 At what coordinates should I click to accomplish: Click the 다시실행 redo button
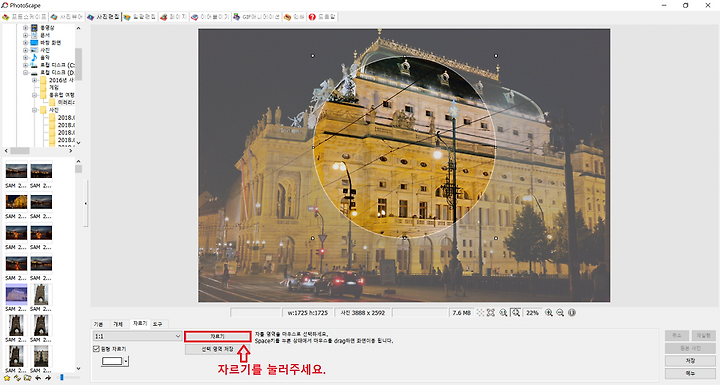(703, 335)
